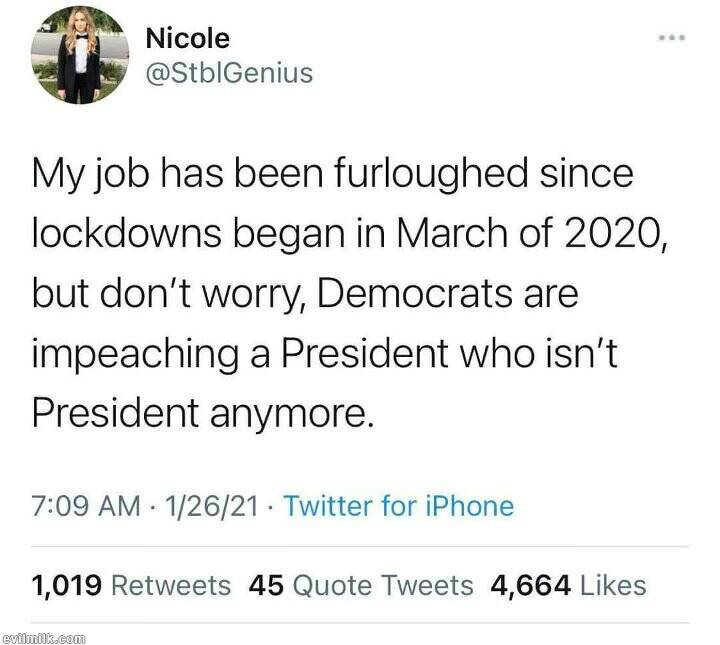Click the tweet line starting 'My job'
The width and height of the screenshot is (720, 645).
[334, 173]
